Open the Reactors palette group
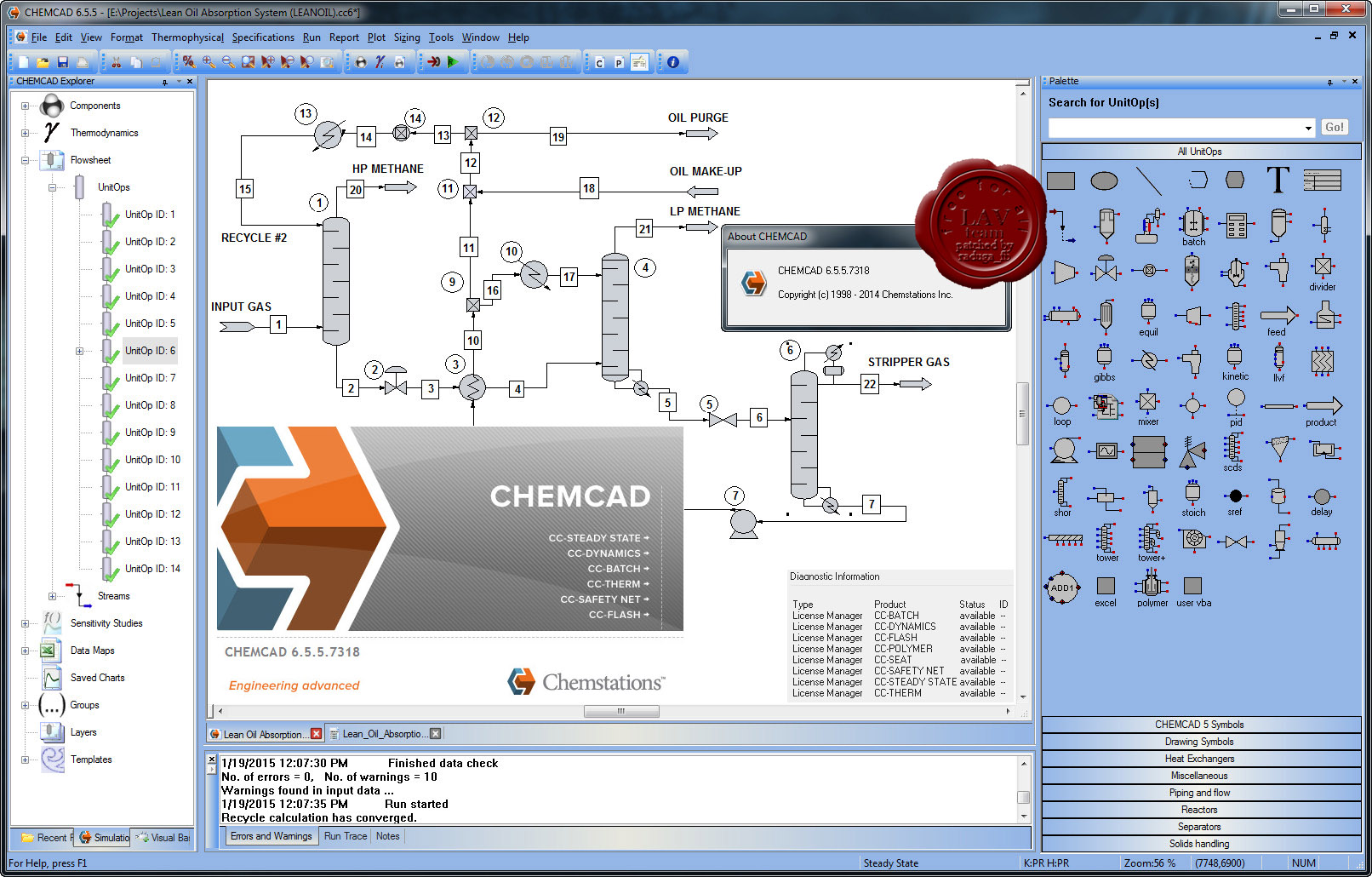The image size is (1372, 877). click(x=1200, y=810)
